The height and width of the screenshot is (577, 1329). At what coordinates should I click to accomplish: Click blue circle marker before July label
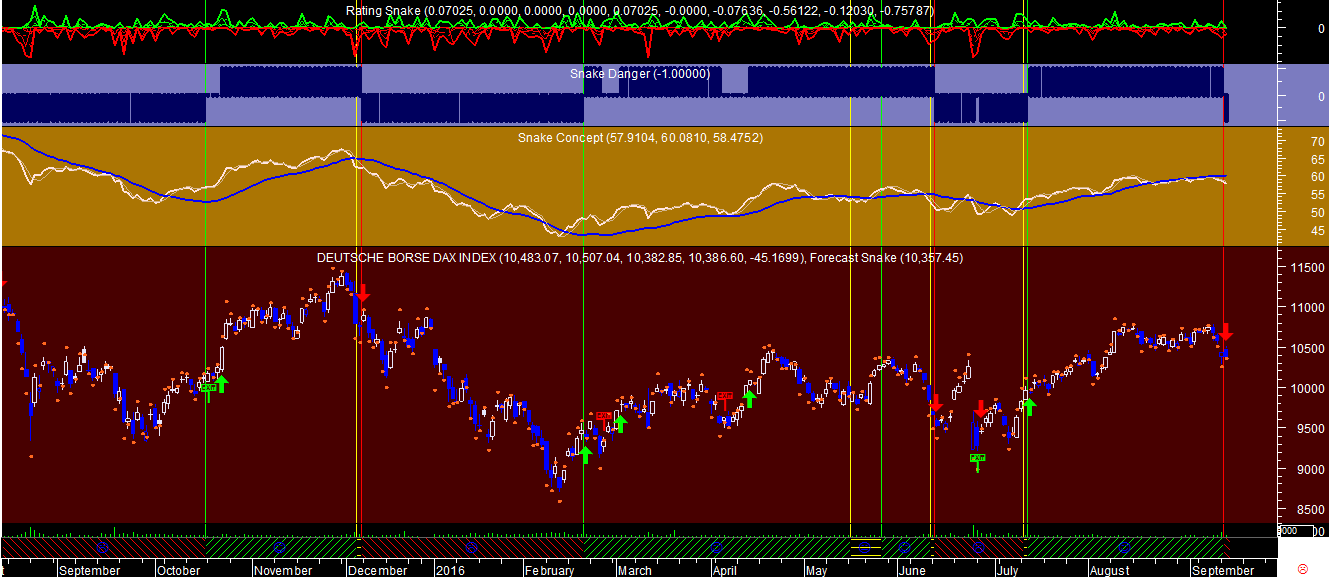point(979,548)
